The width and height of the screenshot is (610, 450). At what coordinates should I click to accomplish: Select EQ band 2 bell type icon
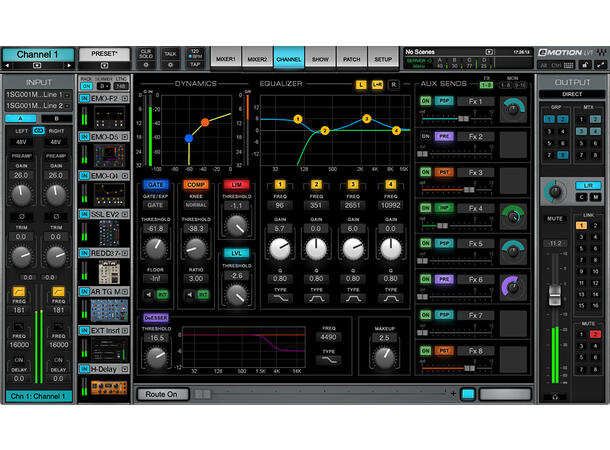coord(316,298)
